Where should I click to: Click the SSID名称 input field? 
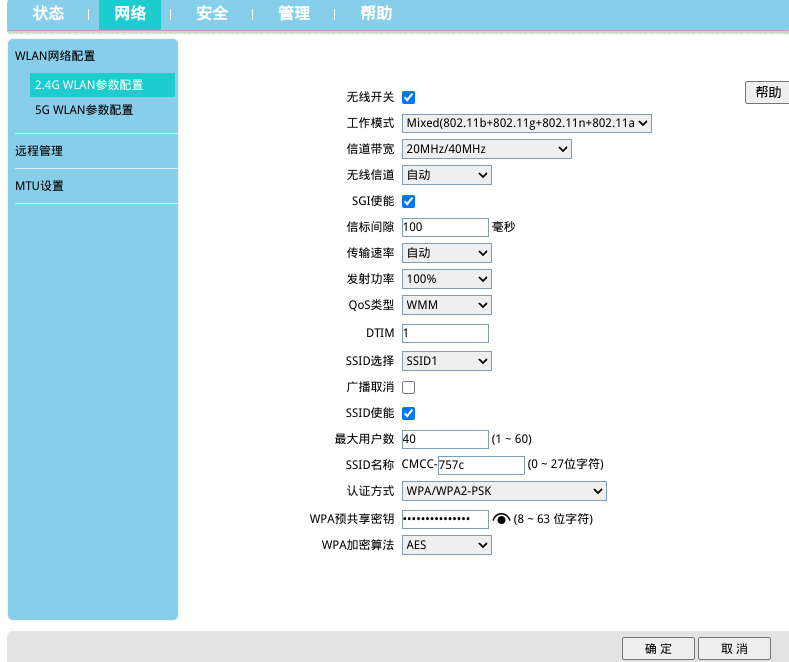click(x=481, y=465)
